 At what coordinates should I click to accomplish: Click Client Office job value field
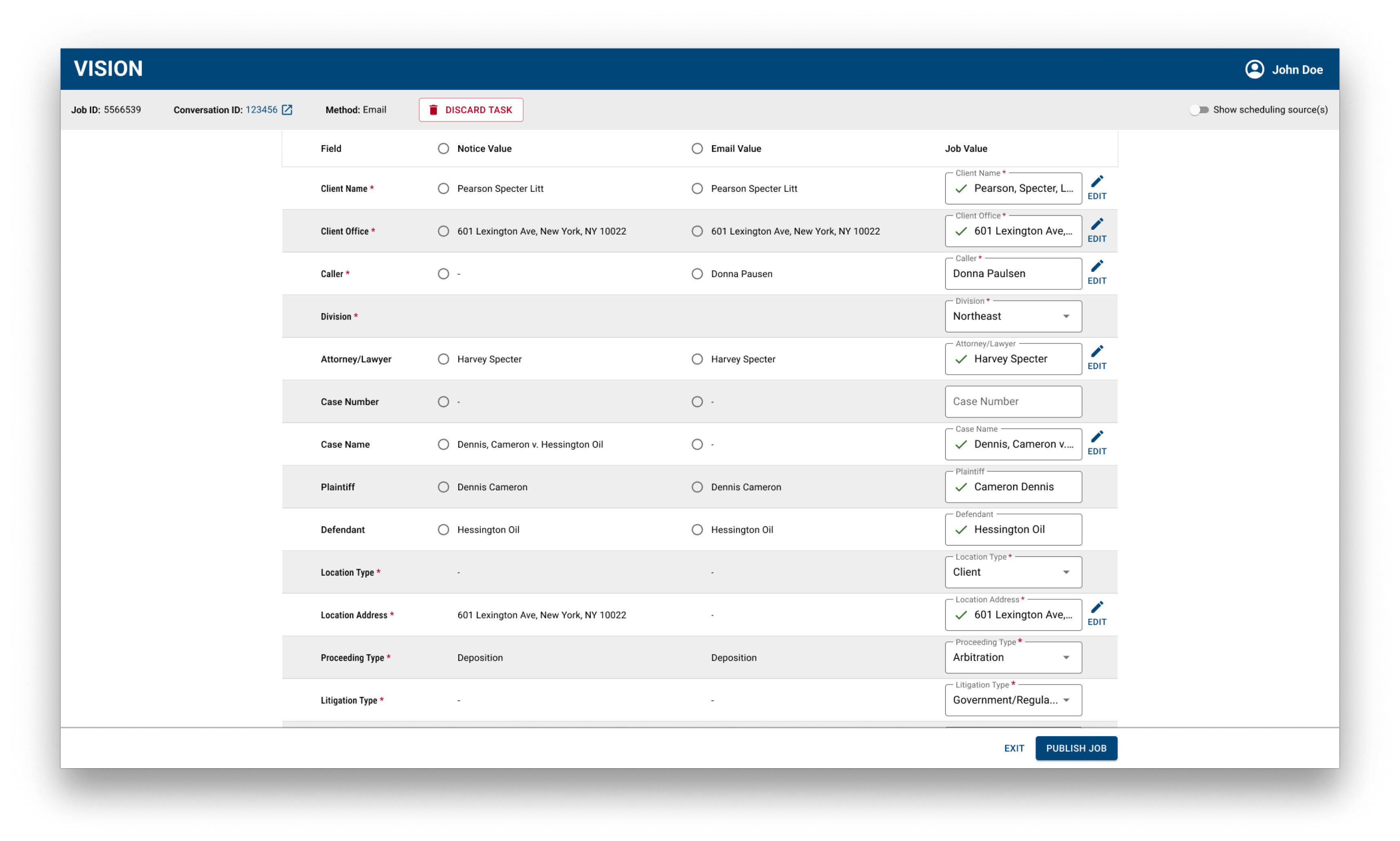[1013, 231]
